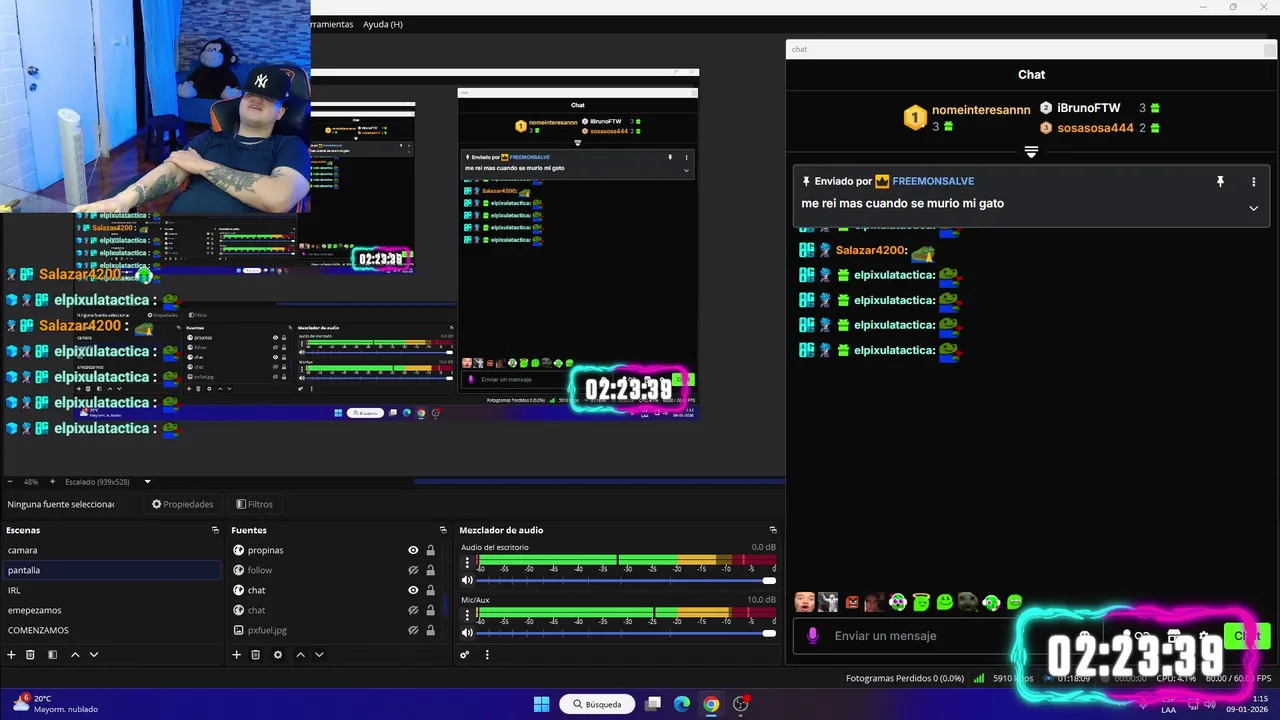Image resolution: width=1280 pixels, height=720 pixels.
Task: Mute Audio del escritorio speaker icon
Action: click(467, 580)
